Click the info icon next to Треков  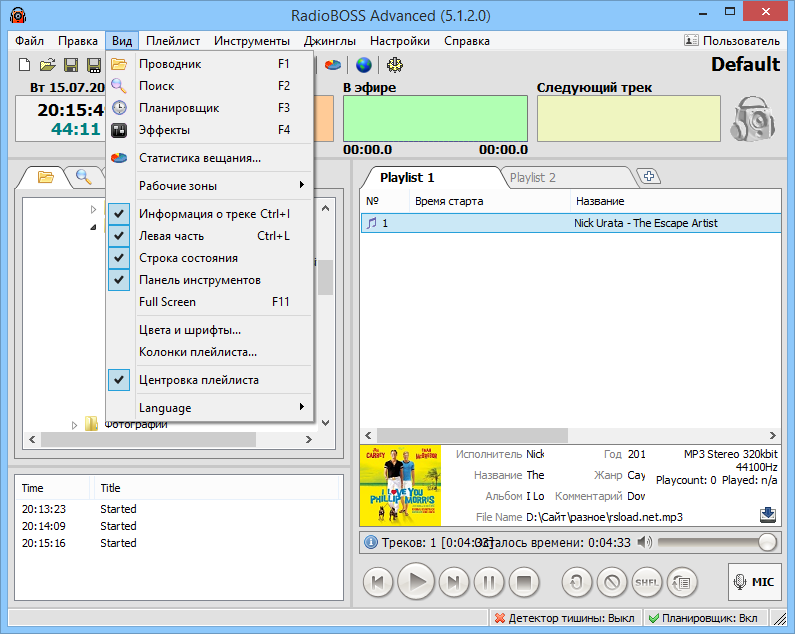[x=371, y=542]
